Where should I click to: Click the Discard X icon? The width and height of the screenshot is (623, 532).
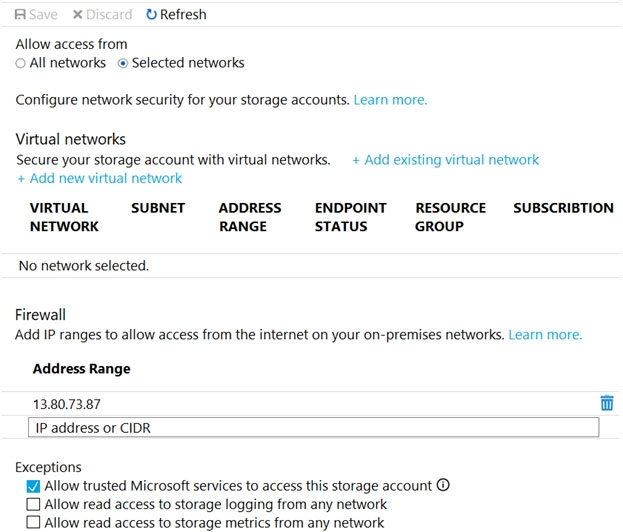tap(78, 15)
